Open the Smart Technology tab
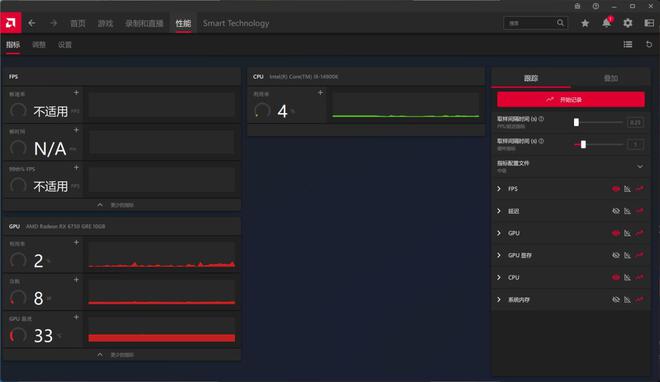Viewport: 660px width, 382px height. pyautogui.click(x=236, y=23)
